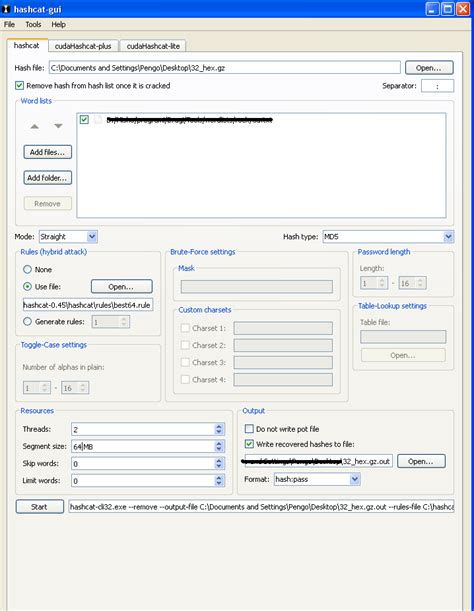
Task: Click the best64.rule file path field
Action: pyautogui.click(x=88, y=305)
